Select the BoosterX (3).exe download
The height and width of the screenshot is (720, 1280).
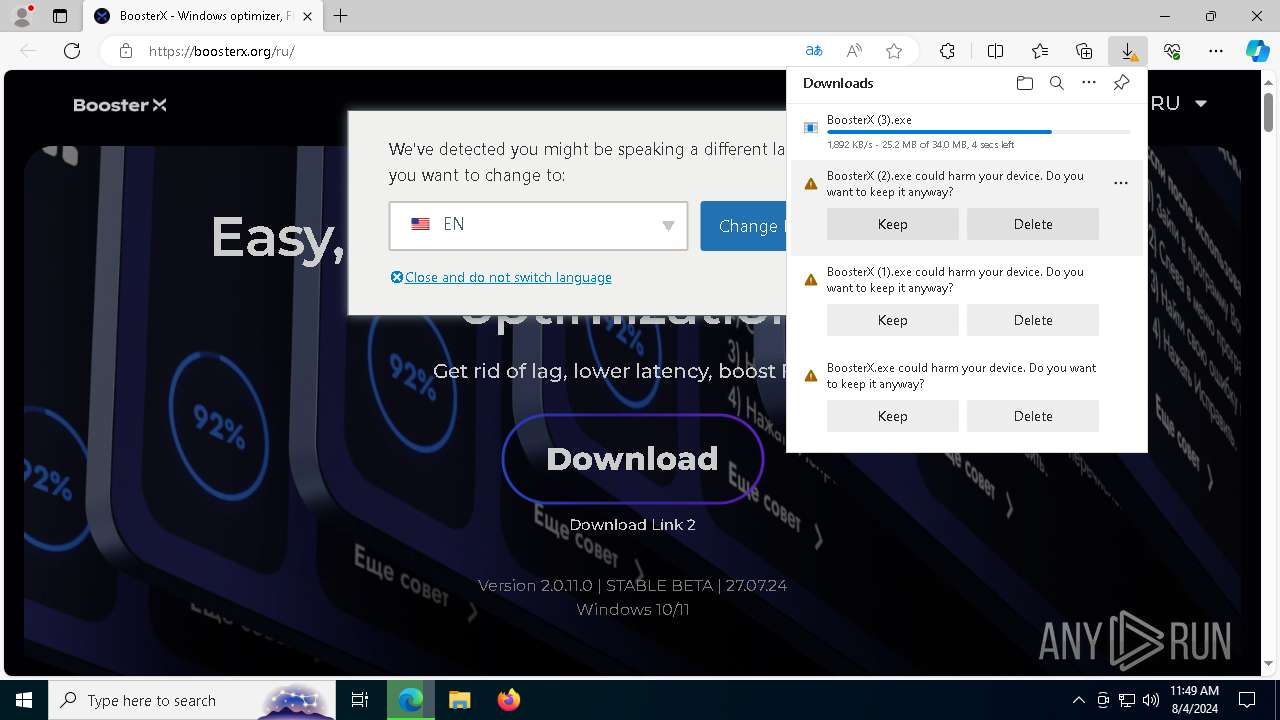click(967, 132)
